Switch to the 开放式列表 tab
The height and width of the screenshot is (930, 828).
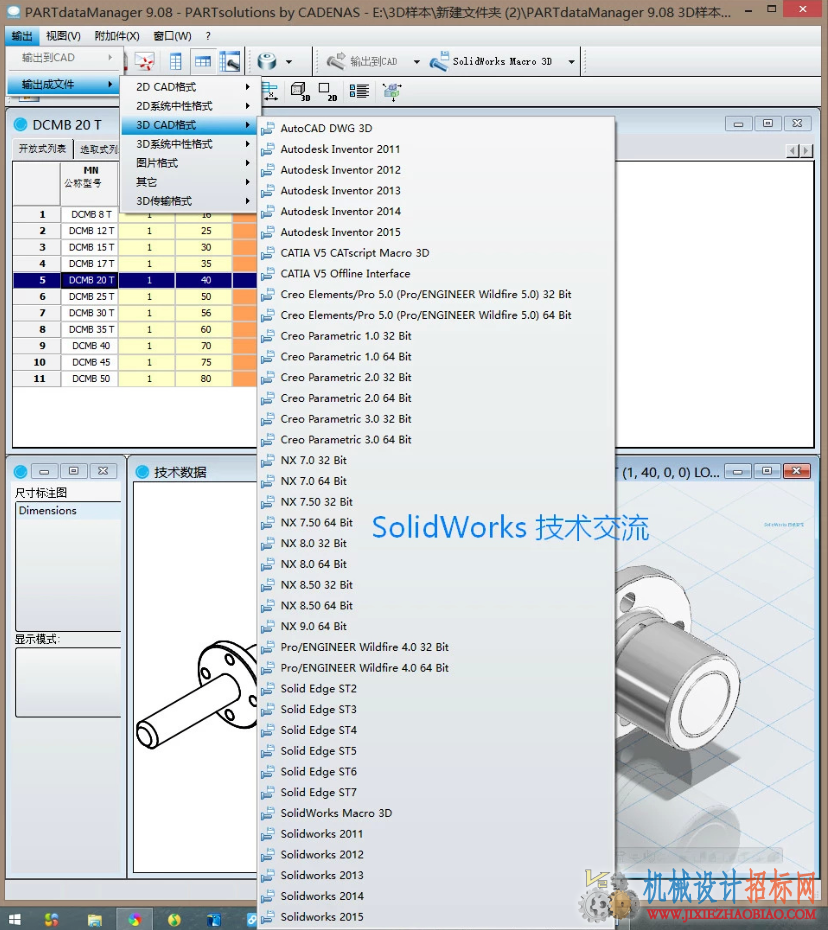tap(42, 148)
